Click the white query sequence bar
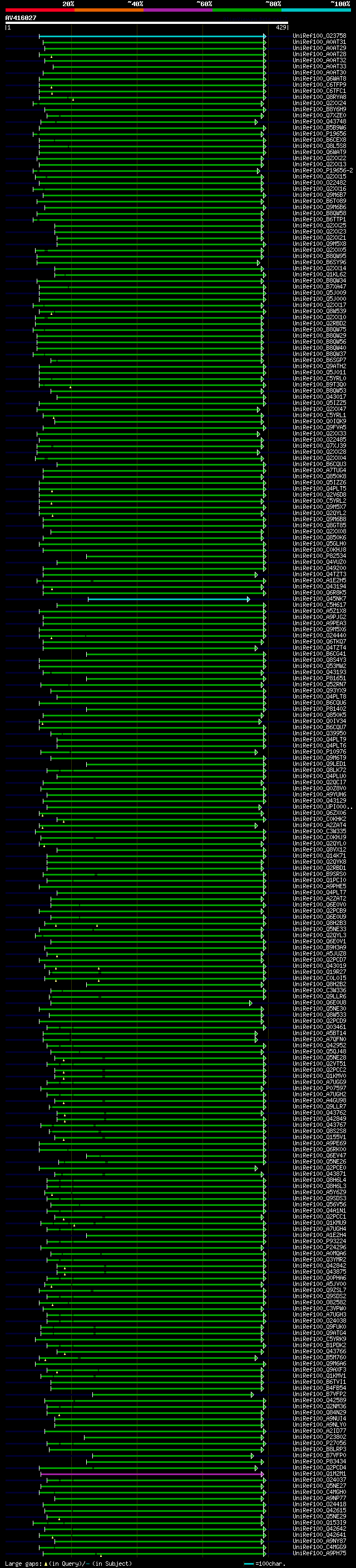 (x=147, y=23)
